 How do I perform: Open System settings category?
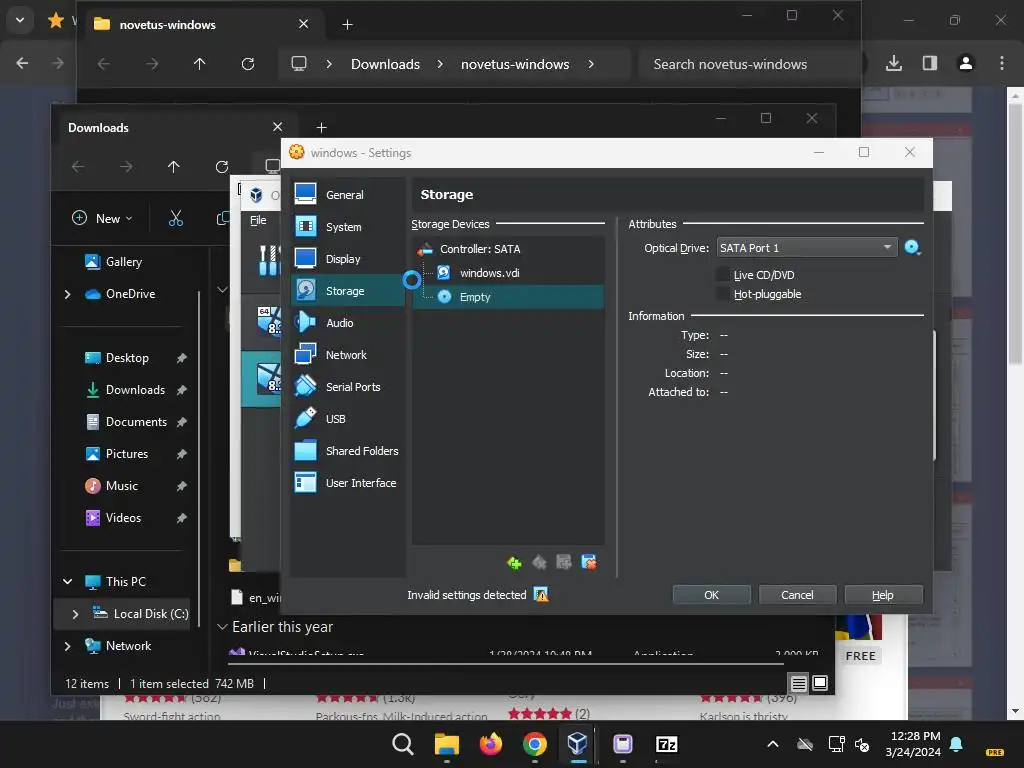click(x=347, y=227)
